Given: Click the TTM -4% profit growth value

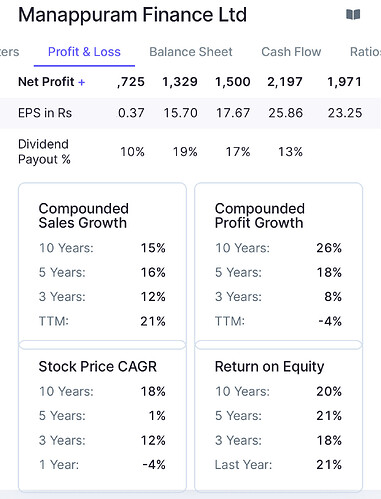Looking at the screenshot, I should point(330,321).
